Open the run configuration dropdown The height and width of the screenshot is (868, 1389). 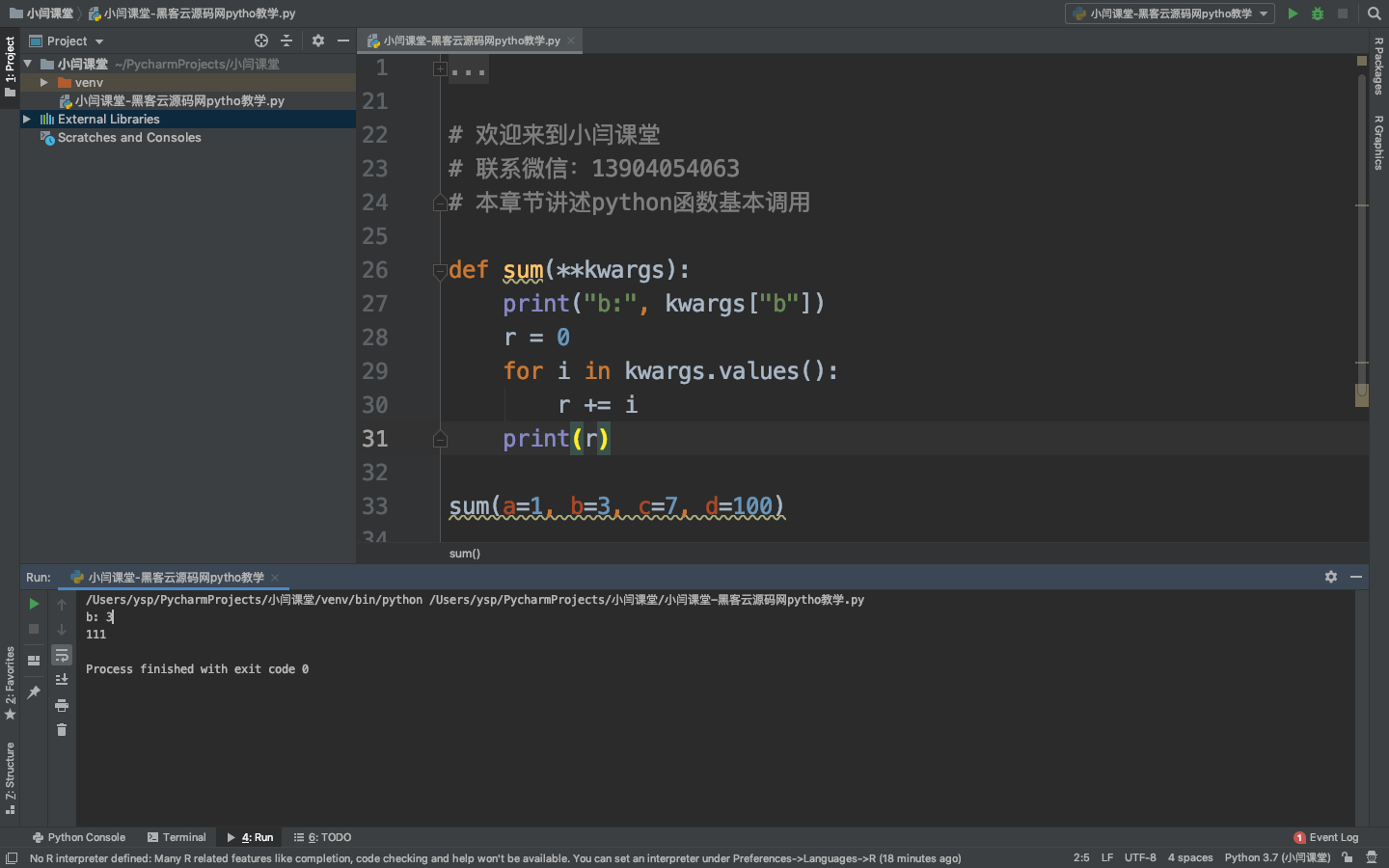click(x=1170, y=14)
